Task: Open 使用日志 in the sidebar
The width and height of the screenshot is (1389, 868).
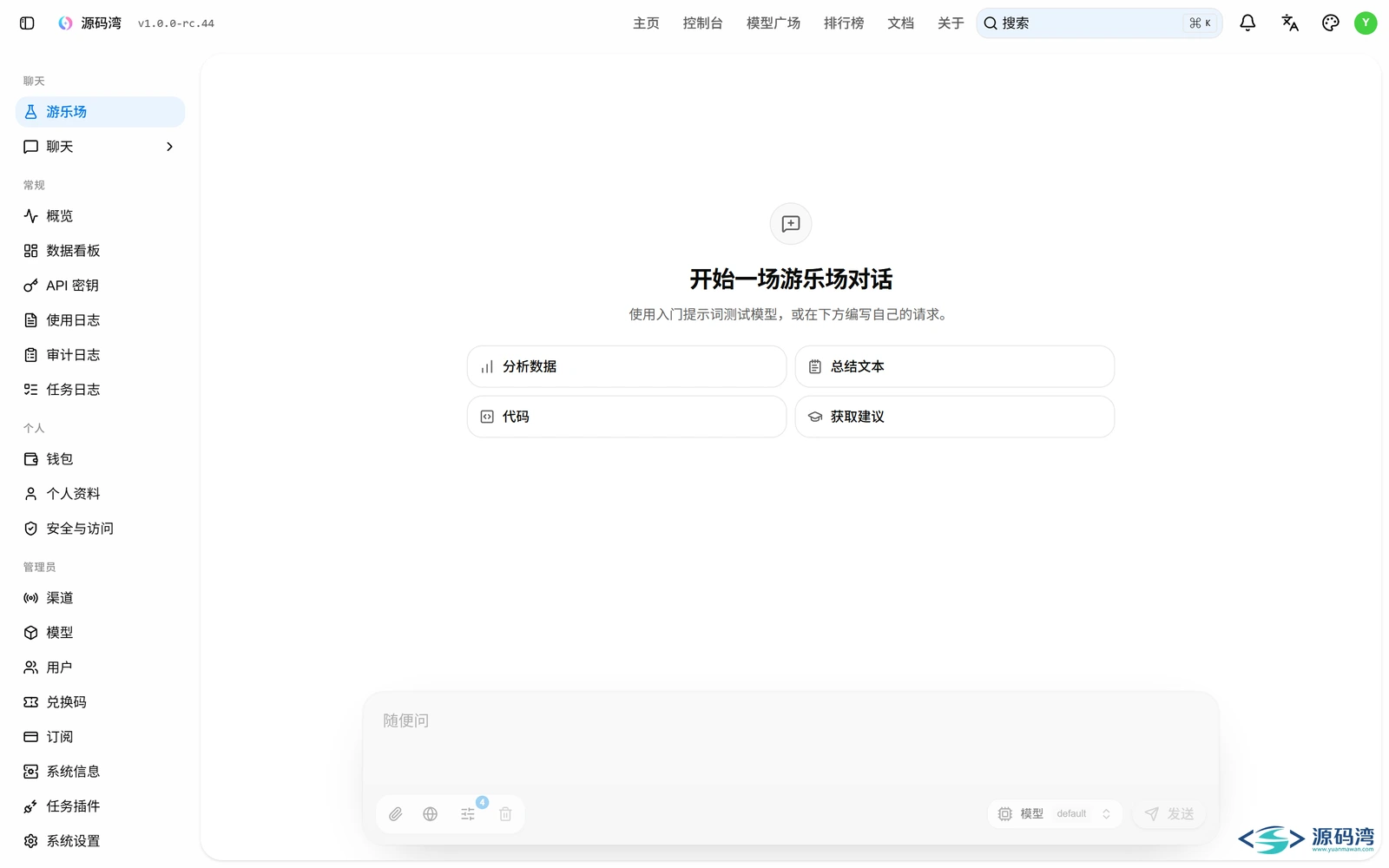Action: (x=101, y=320)
